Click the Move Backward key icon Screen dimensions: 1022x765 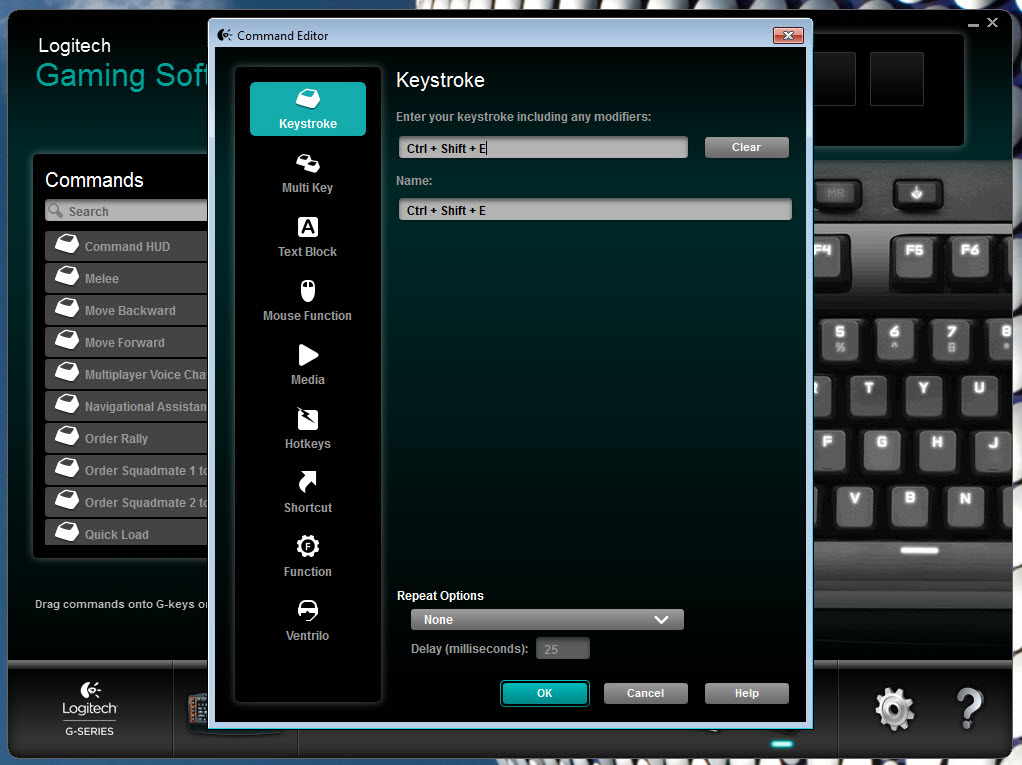(66, 308)
